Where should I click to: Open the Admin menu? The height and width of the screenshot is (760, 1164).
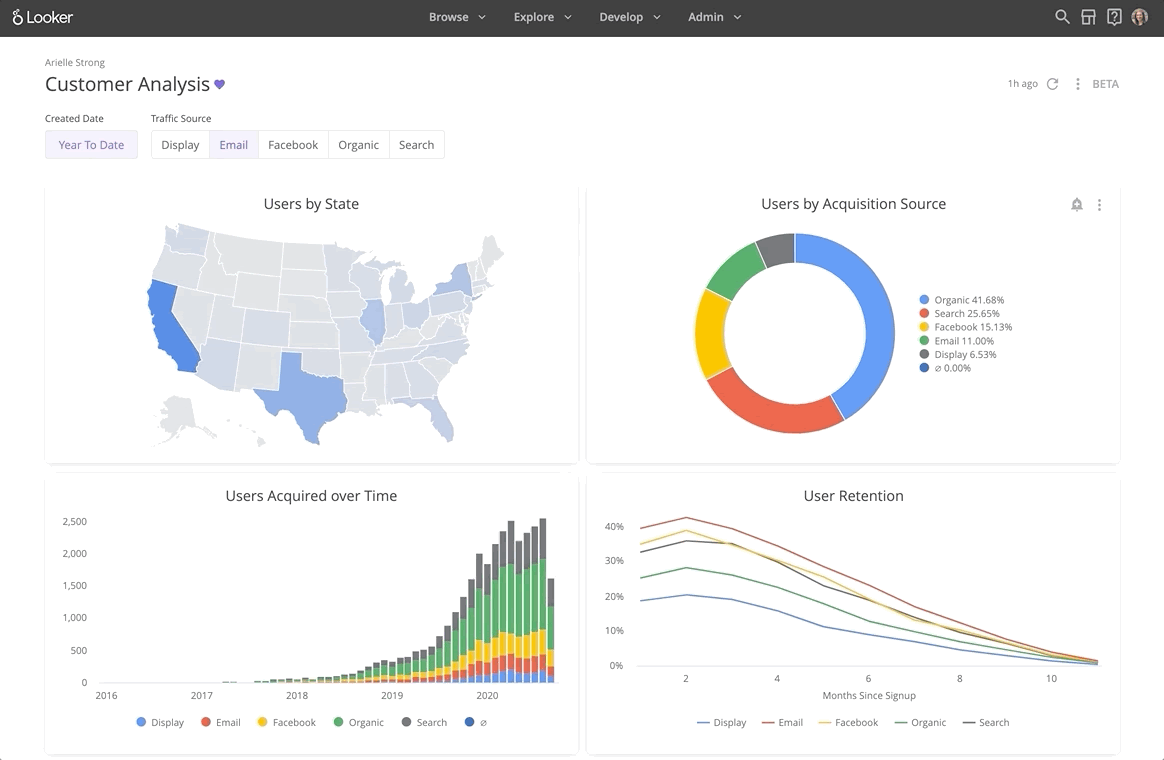(x=714, y=17)
